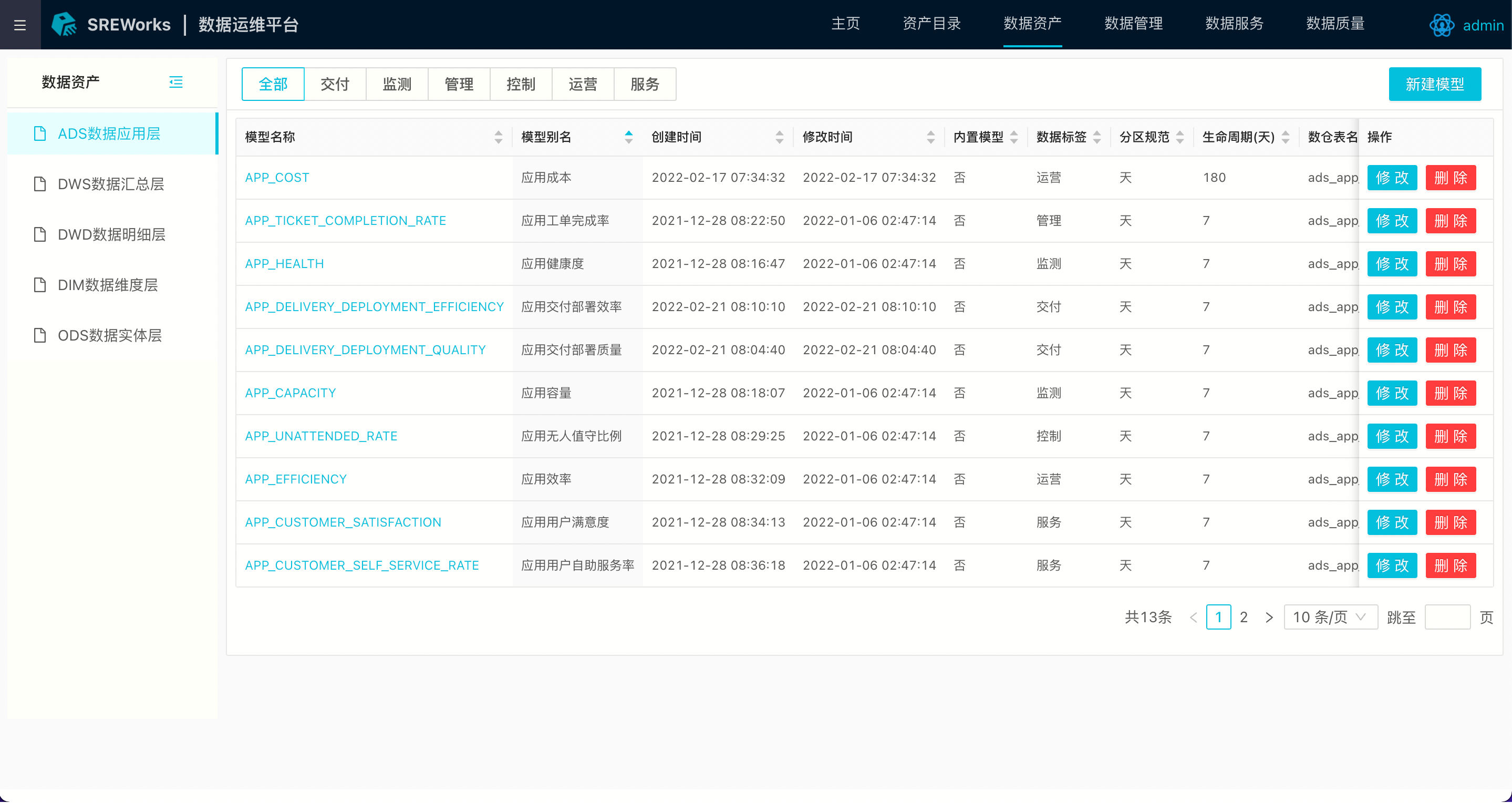Click document icon beside DWS数据汇总层

40,184
